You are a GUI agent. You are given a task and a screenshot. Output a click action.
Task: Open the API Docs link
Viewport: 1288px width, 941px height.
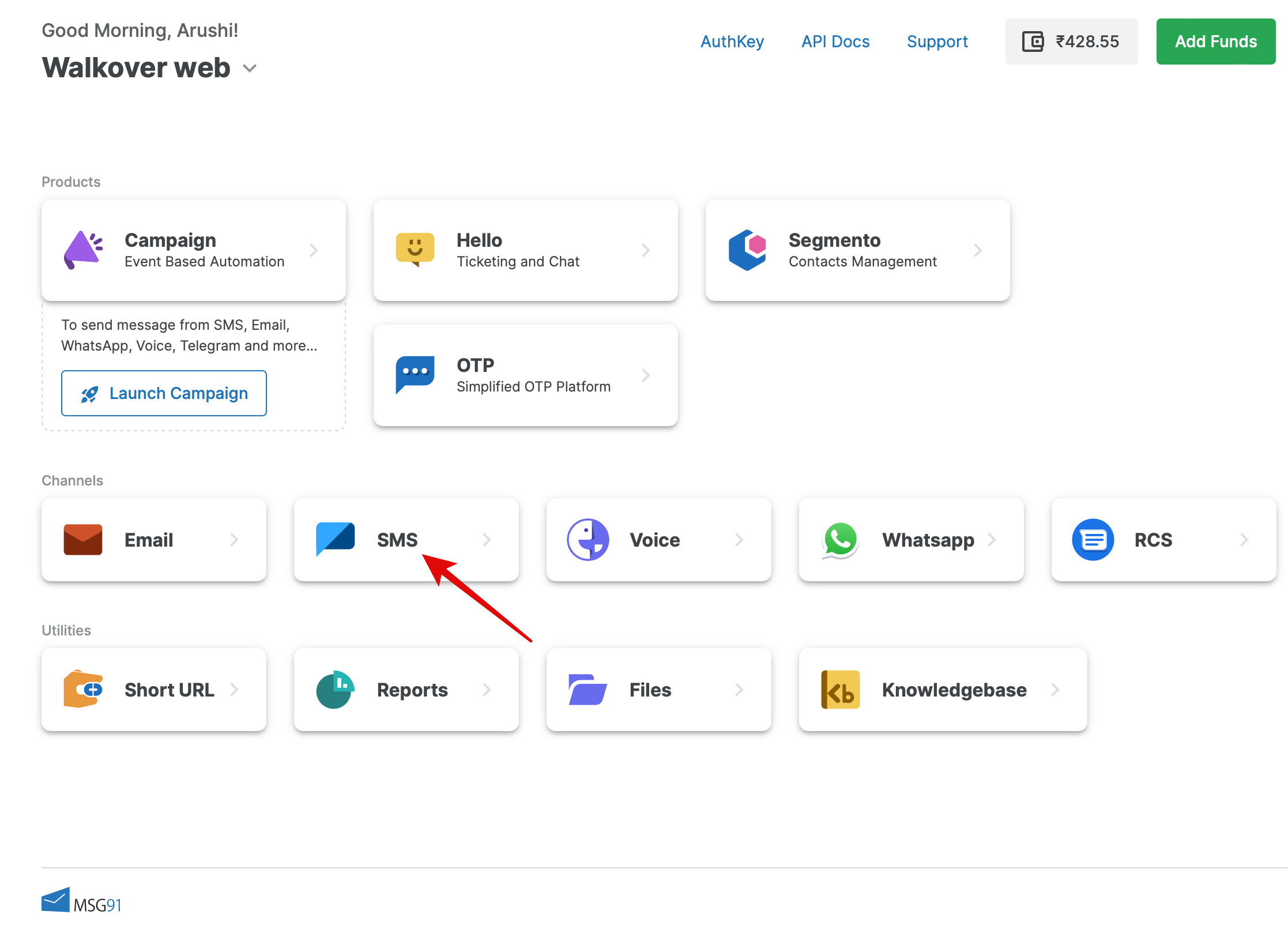(835, 42)
